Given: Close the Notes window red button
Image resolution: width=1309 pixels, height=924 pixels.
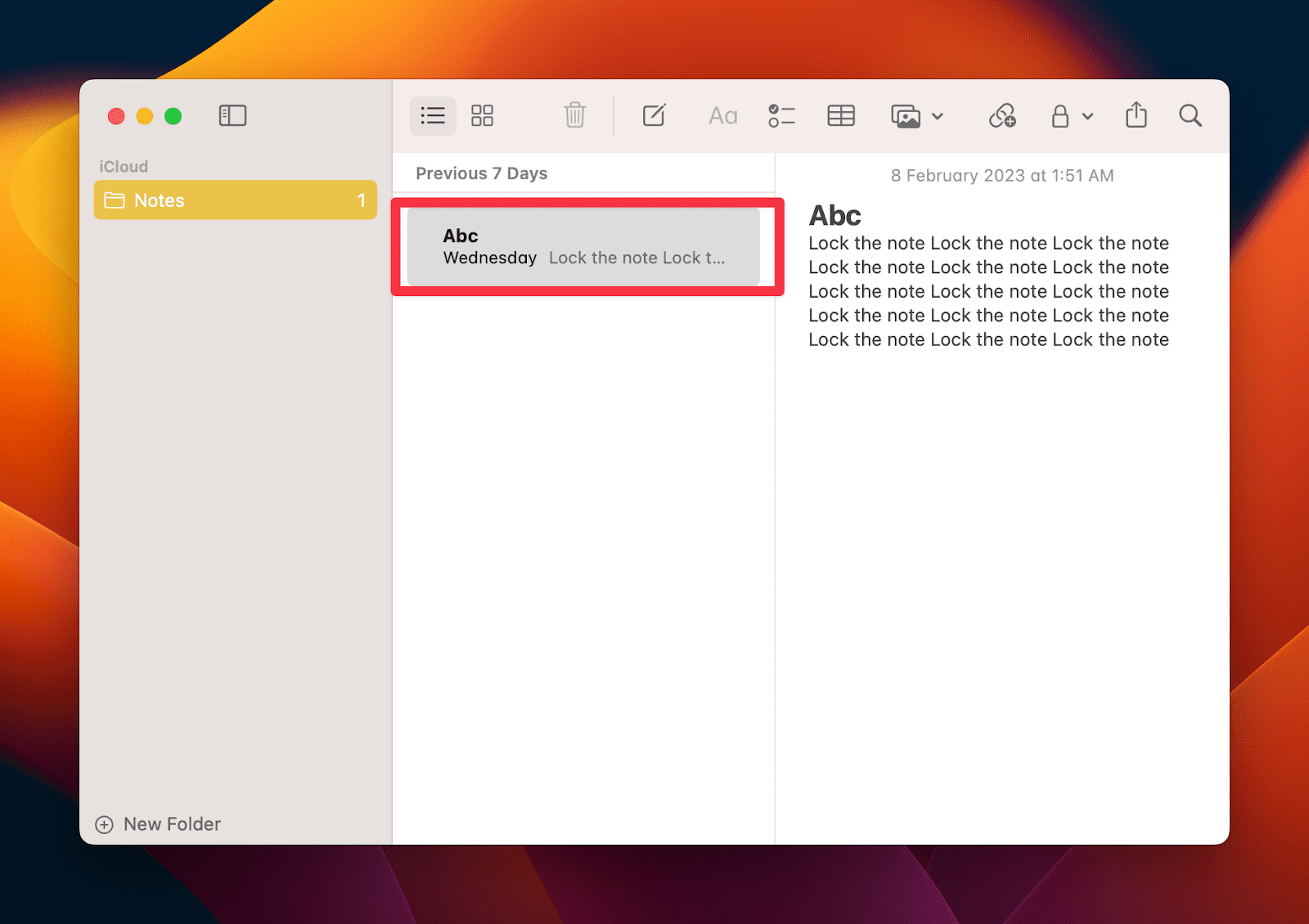Looking at the screenshot, I should point(116,116).
